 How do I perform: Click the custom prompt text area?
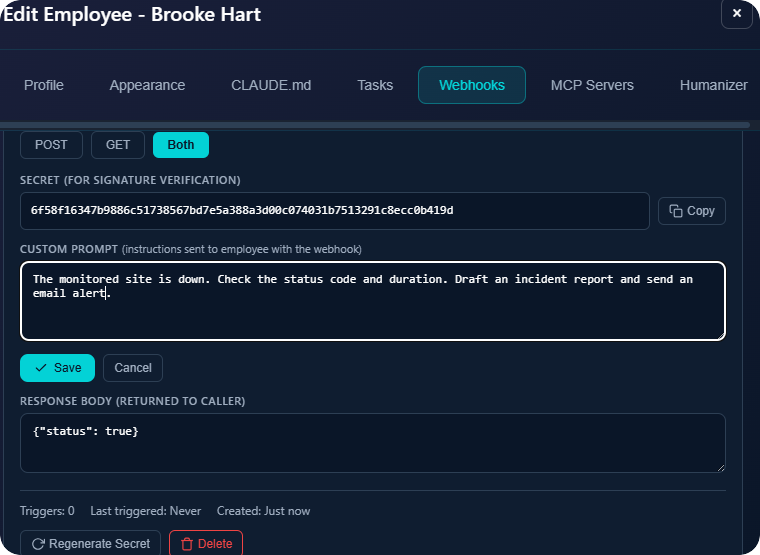tap(373, 301)
